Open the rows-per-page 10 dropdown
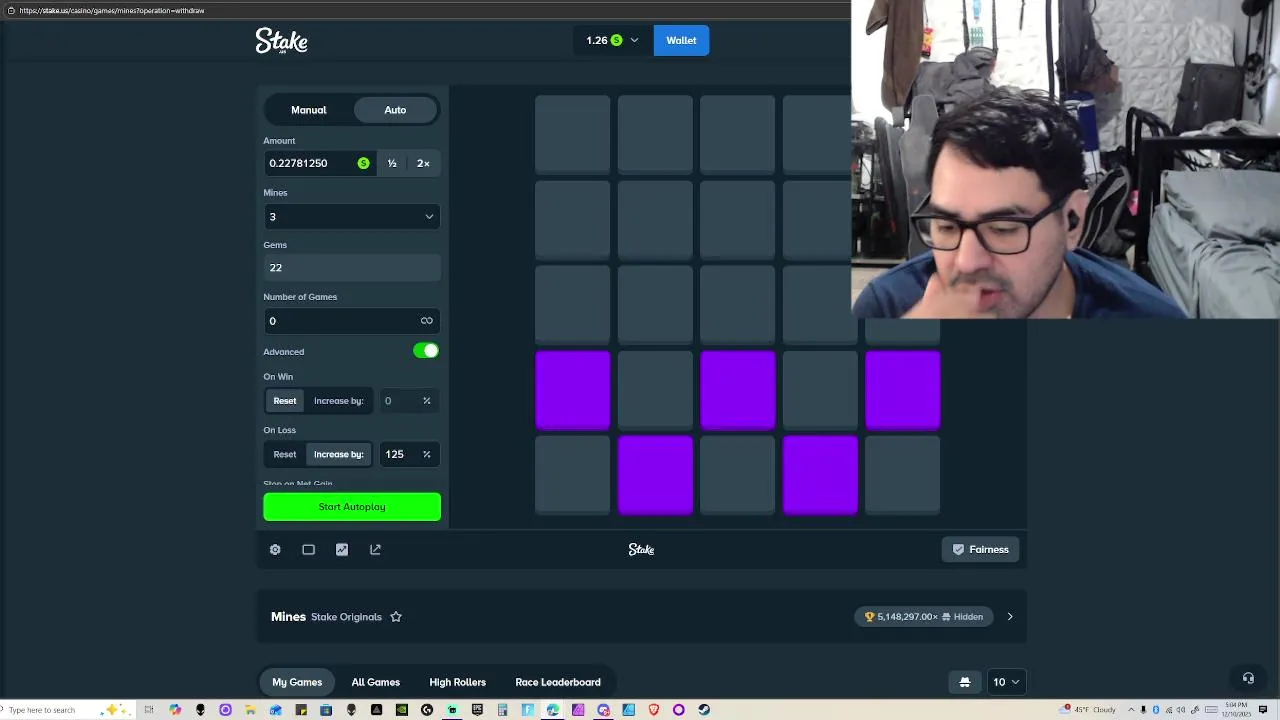Image resolution: width=1280 pixels, height=720 pixels. (1006, 682)
